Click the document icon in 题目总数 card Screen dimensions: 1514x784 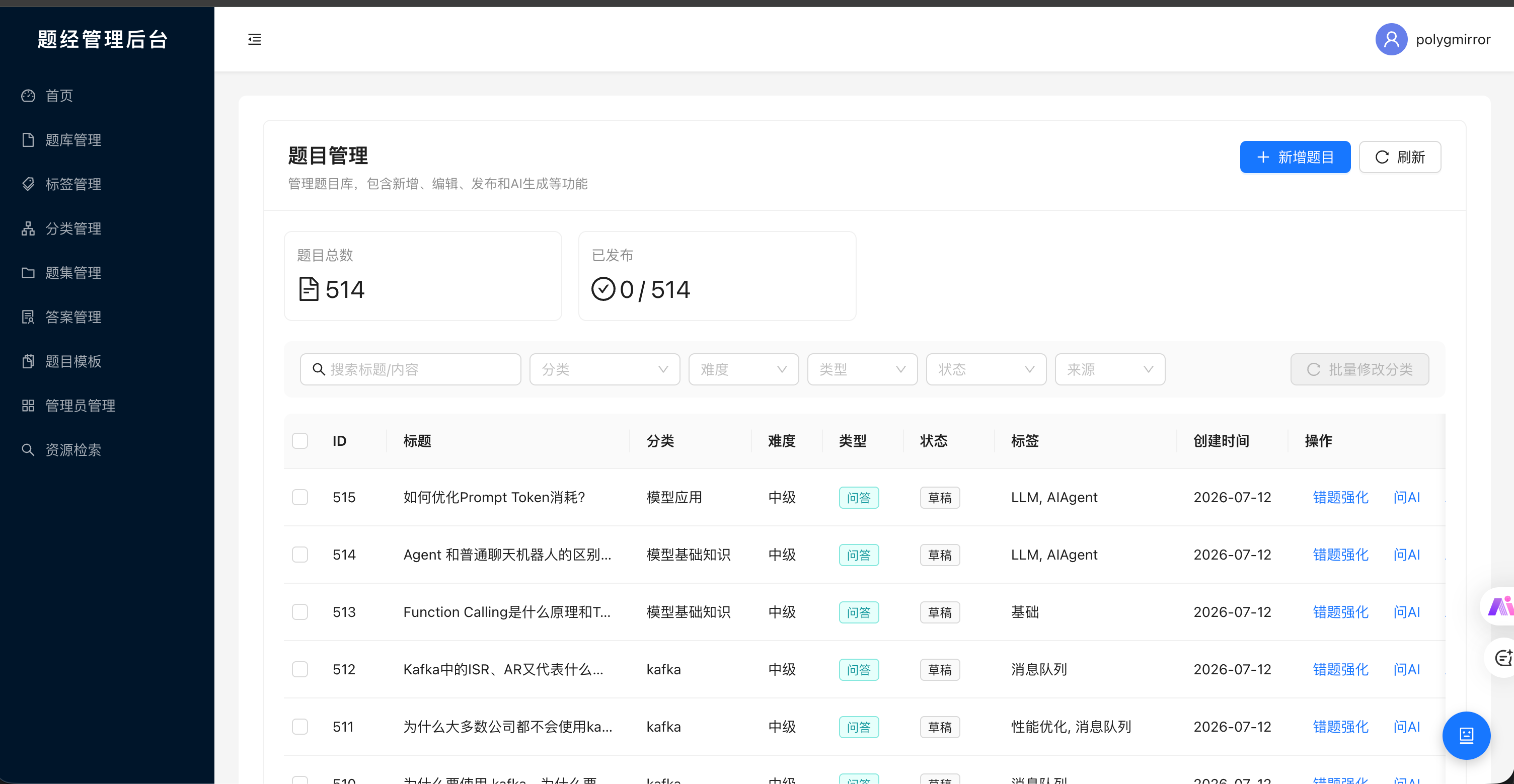tap(309, 289)
